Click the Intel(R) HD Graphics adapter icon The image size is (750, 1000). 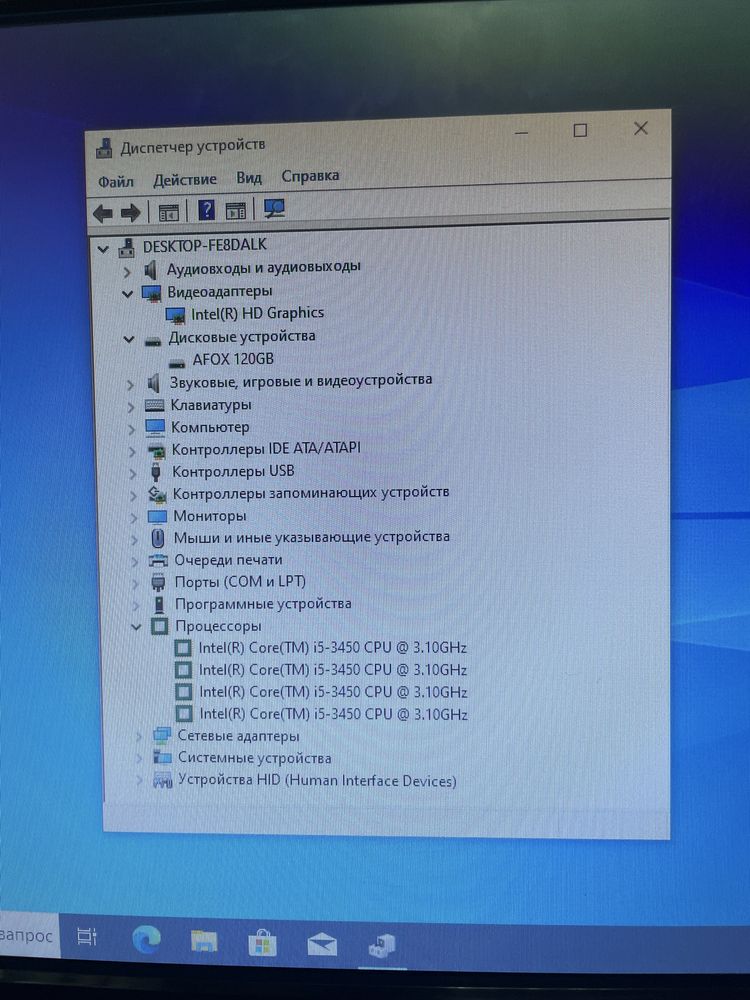click(175, 315)
